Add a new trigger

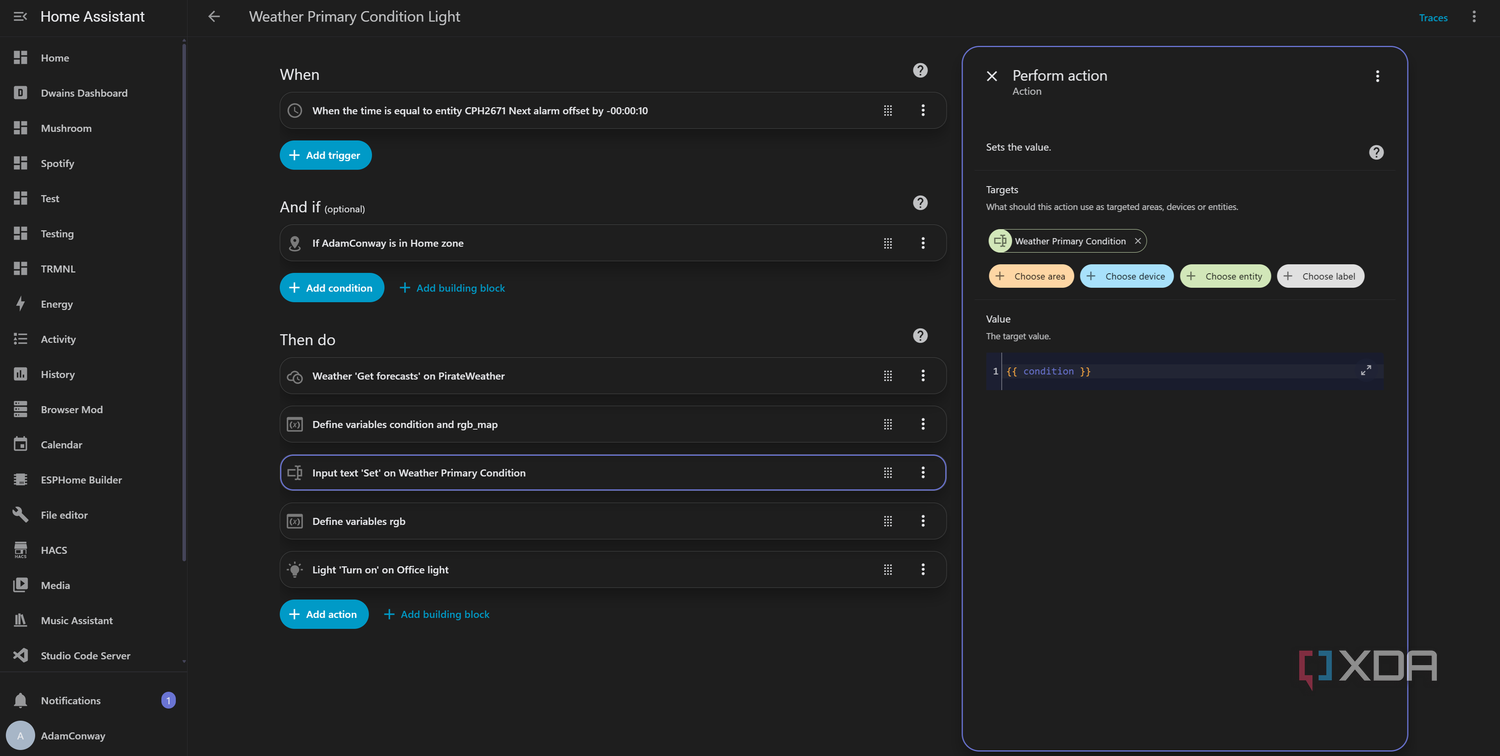point(326,155)
